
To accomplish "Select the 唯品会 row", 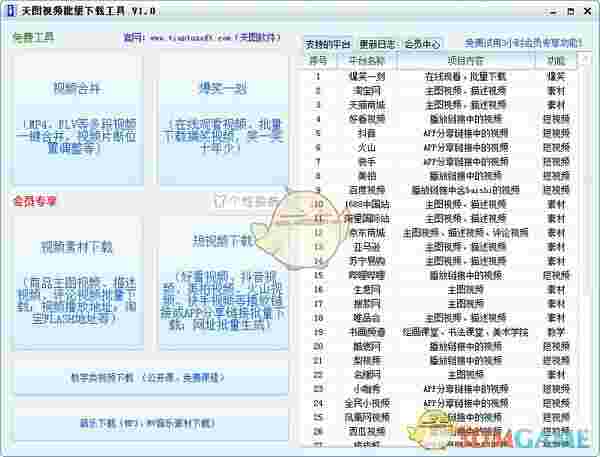I will pos(440,318).
